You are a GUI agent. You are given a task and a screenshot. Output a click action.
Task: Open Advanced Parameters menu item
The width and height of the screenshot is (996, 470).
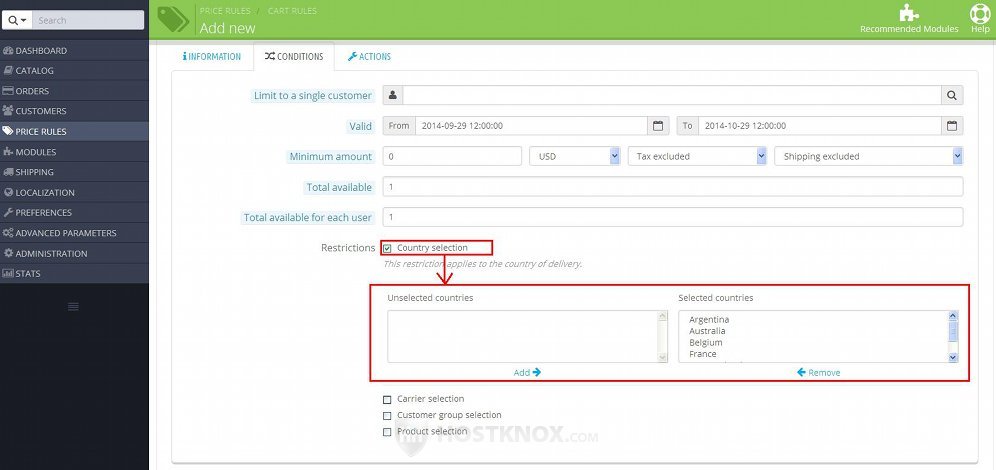pyautogui.click(x=74, y=233)
